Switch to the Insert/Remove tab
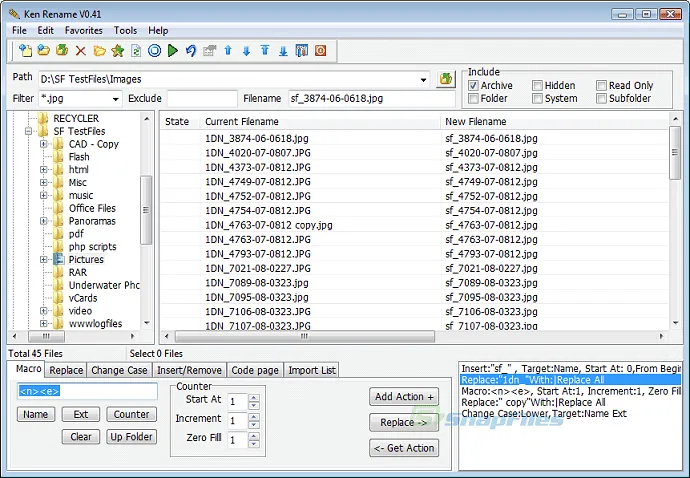 (x=191, y=370)
